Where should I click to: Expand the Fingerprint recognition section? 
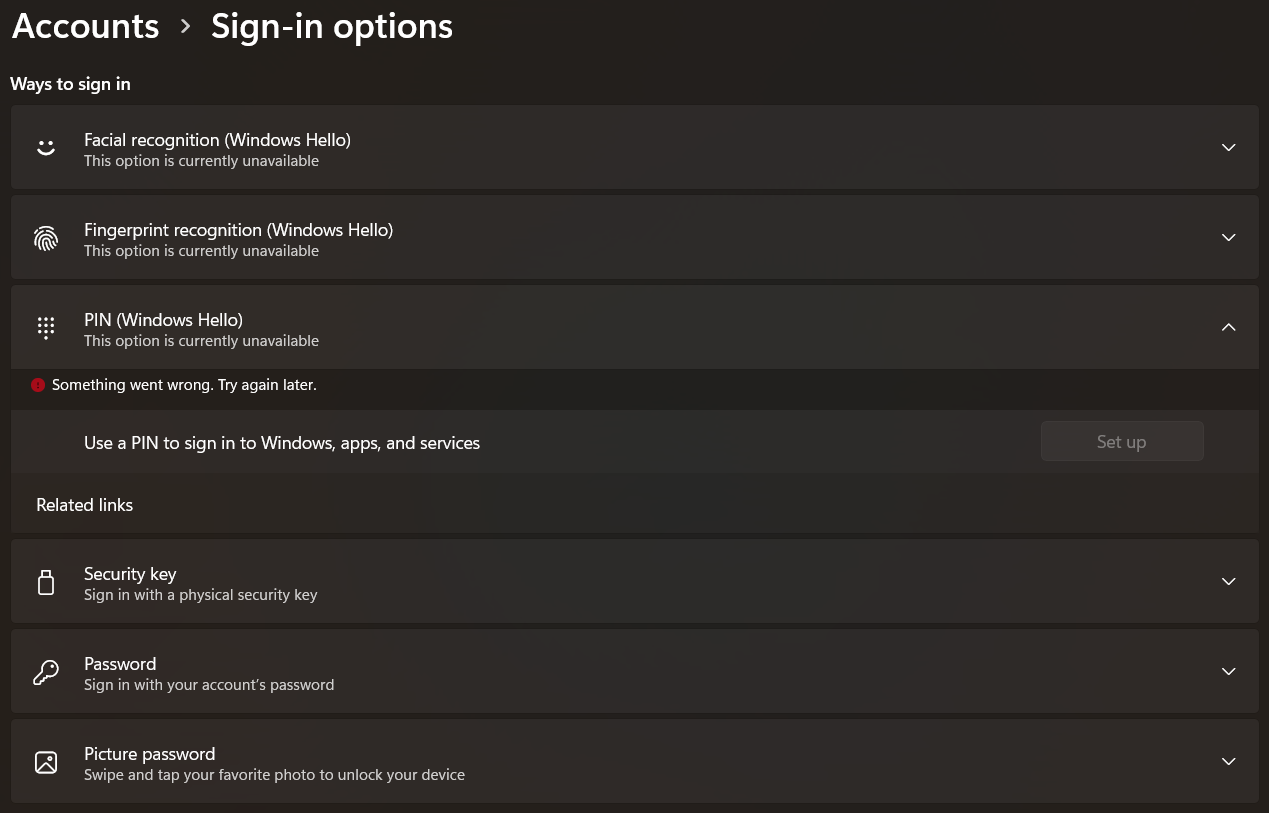click(x=1228, y=237)
